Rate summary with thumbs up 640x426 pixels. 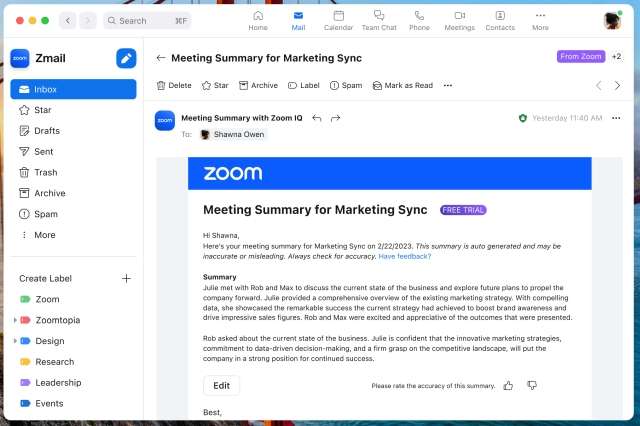coord(508,385)
